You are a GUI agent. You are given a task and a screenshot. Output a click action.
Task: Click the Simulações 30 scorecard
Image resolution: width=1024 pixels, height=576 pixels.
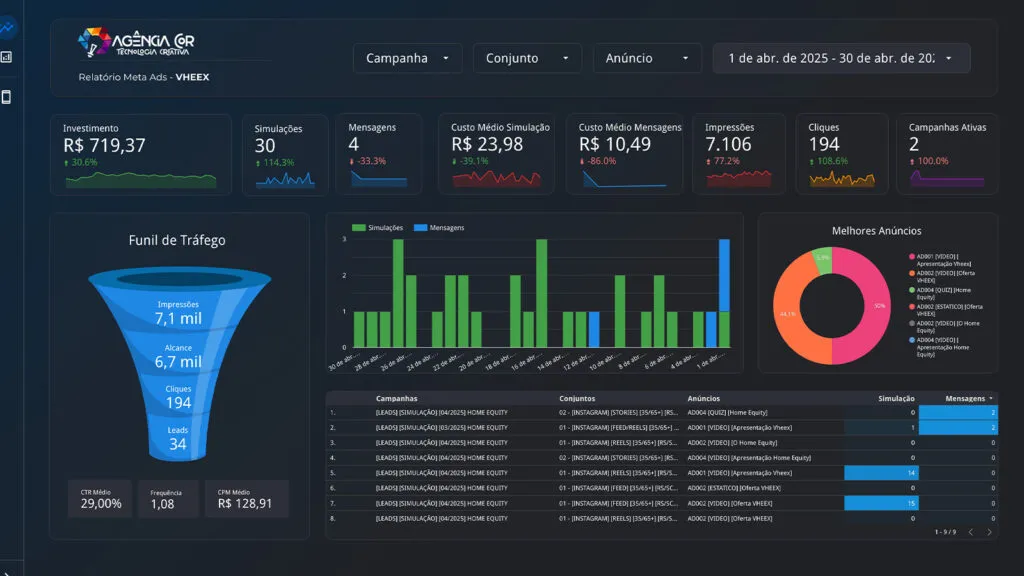click(285, 155)
